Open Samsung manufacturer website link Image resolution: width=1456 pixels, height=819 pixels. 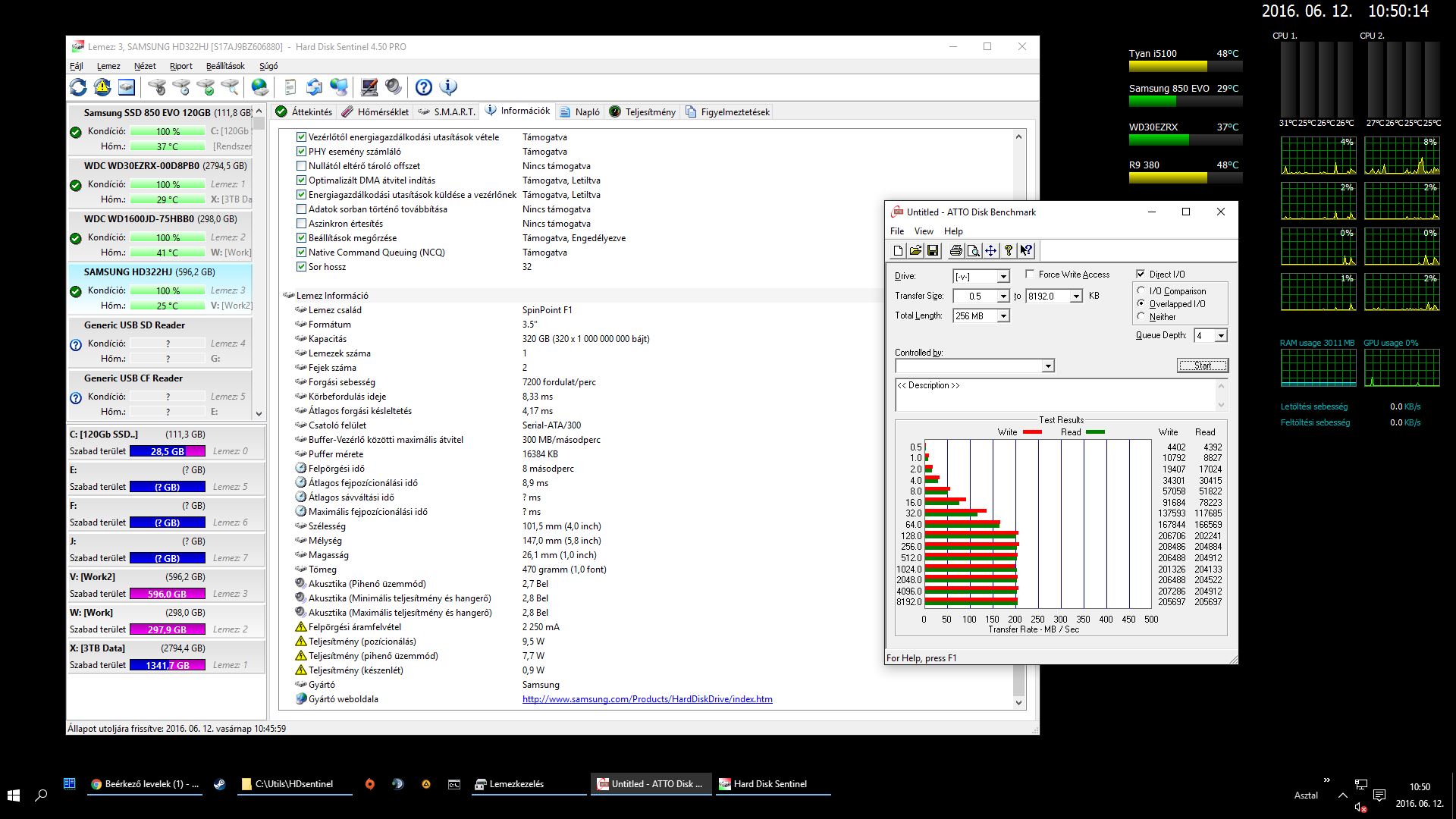648,699
